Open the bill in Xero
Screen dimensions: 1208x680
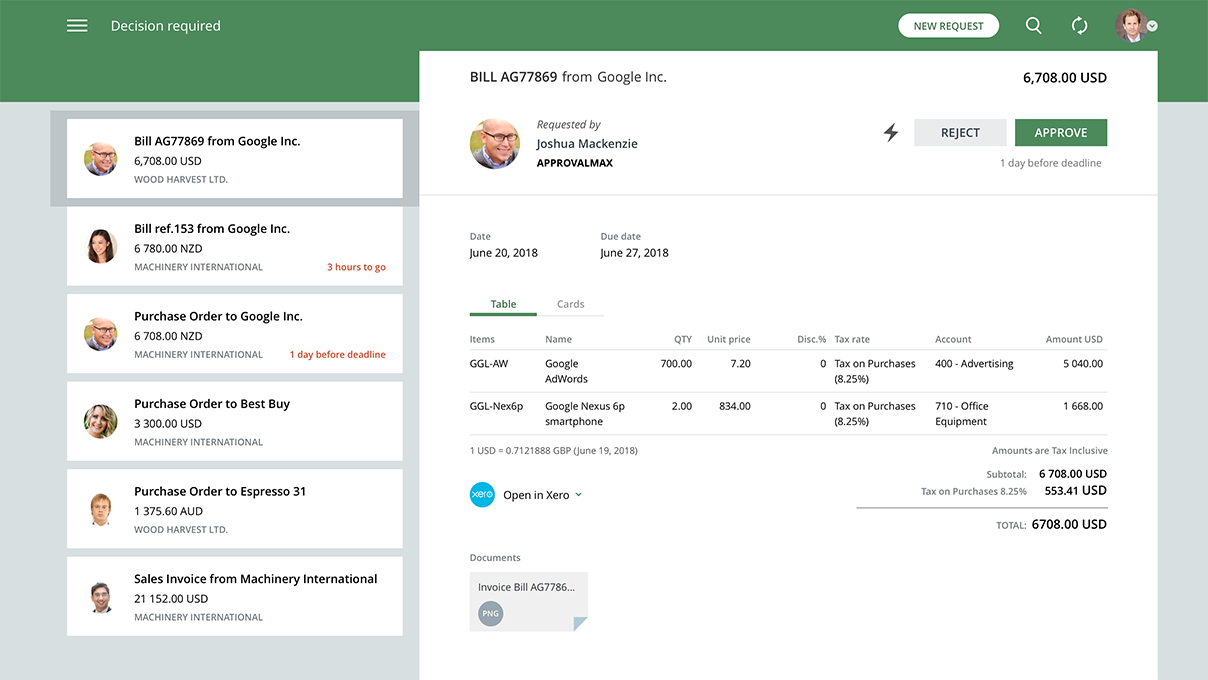click(x=535, y=494)
